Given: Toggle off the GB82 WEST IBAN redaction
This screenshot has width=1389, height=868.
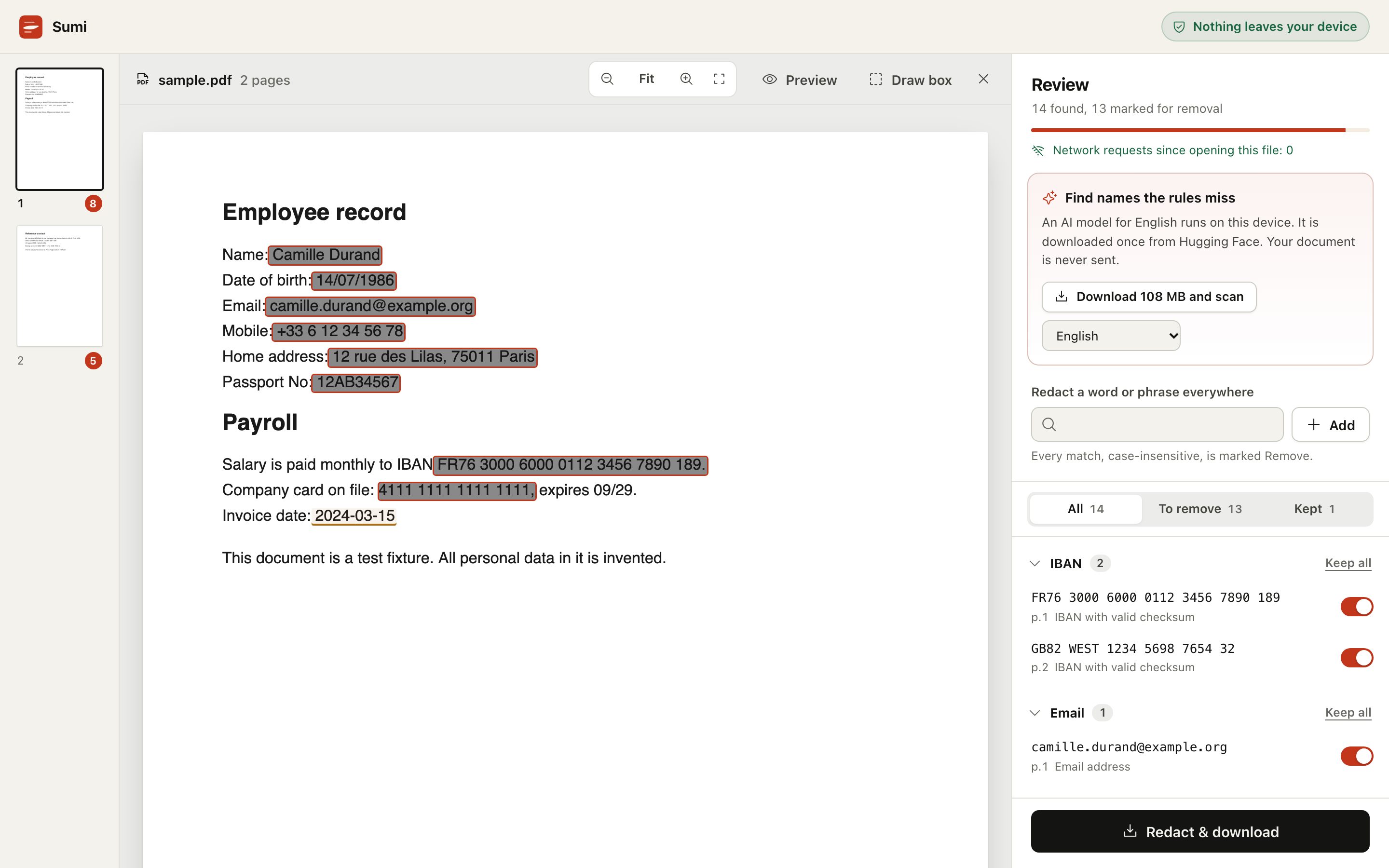Looking at the screenshot, I should point(1356,657).
